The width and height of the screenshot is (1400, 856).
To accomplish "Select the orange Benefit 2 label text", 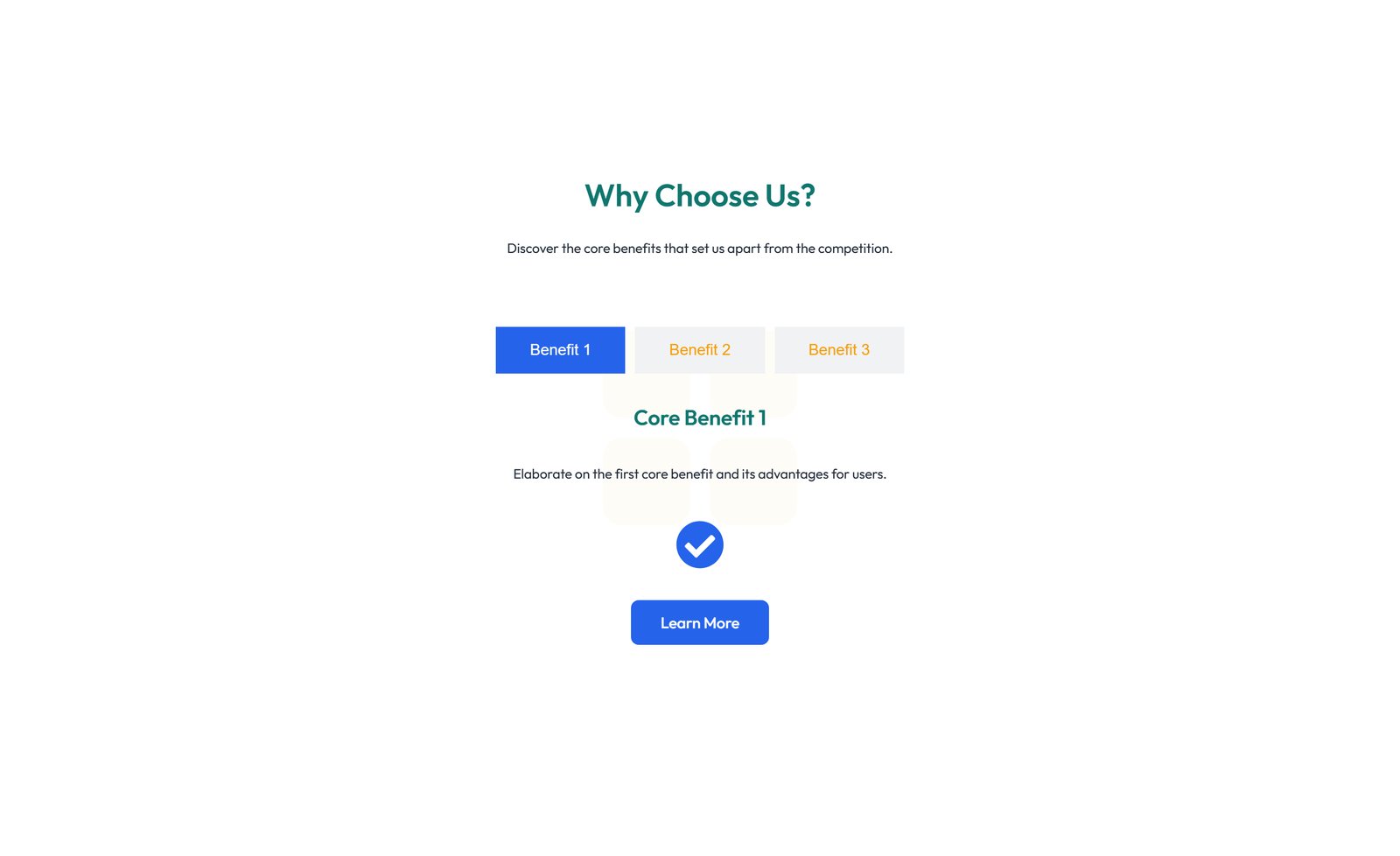I will point(699,349).
